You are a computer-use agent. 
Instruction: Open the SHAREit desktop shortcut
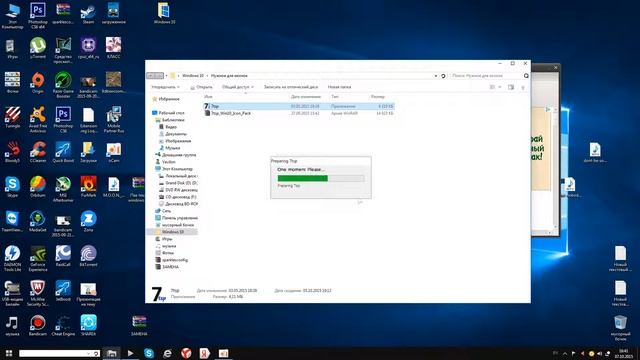tap(88, 325)
